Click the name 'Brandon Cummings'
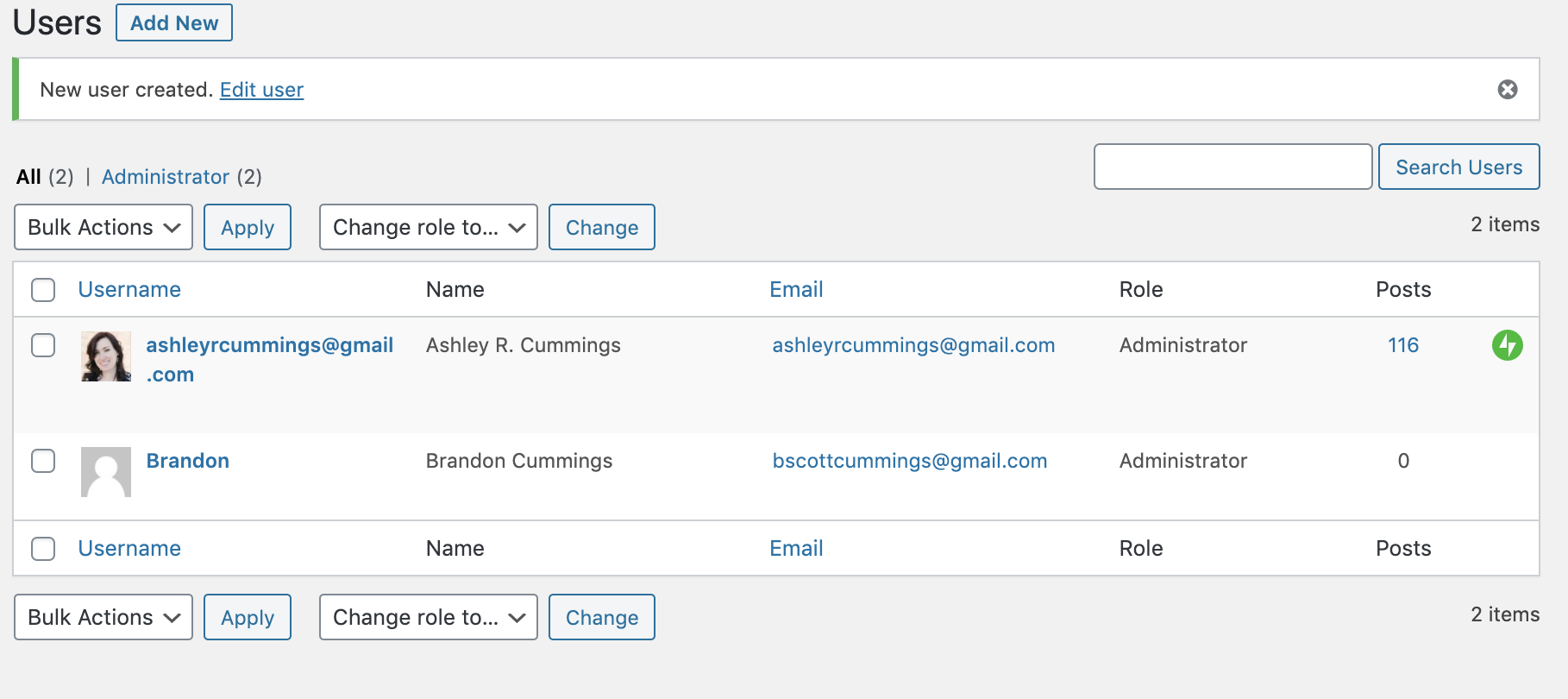This screenshot has height=699, width=1568. click(519, 461)
